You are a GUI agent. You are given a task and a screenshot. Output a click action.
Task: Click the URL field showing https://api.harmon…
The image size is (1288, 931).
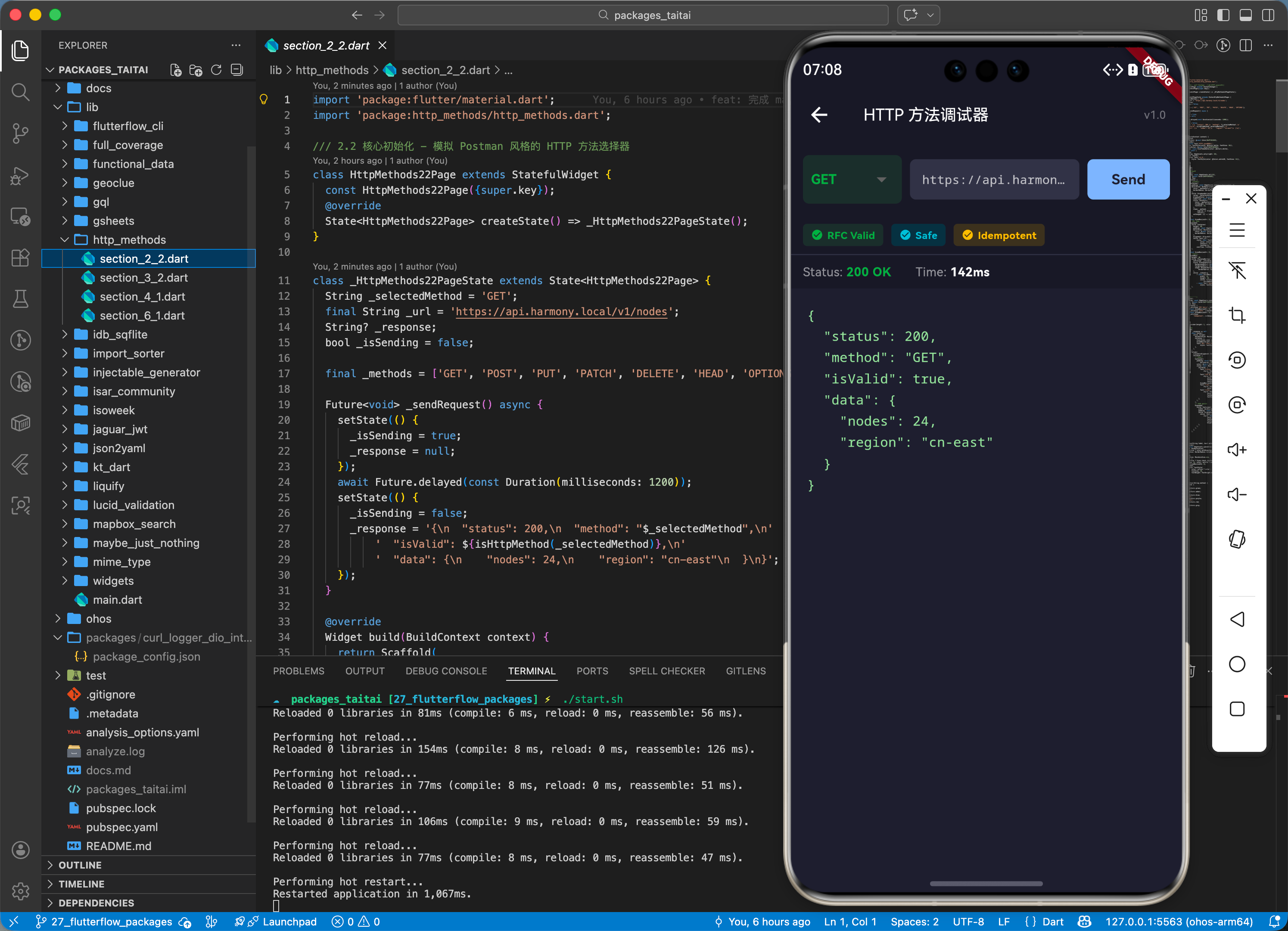(x=993, y=180)
